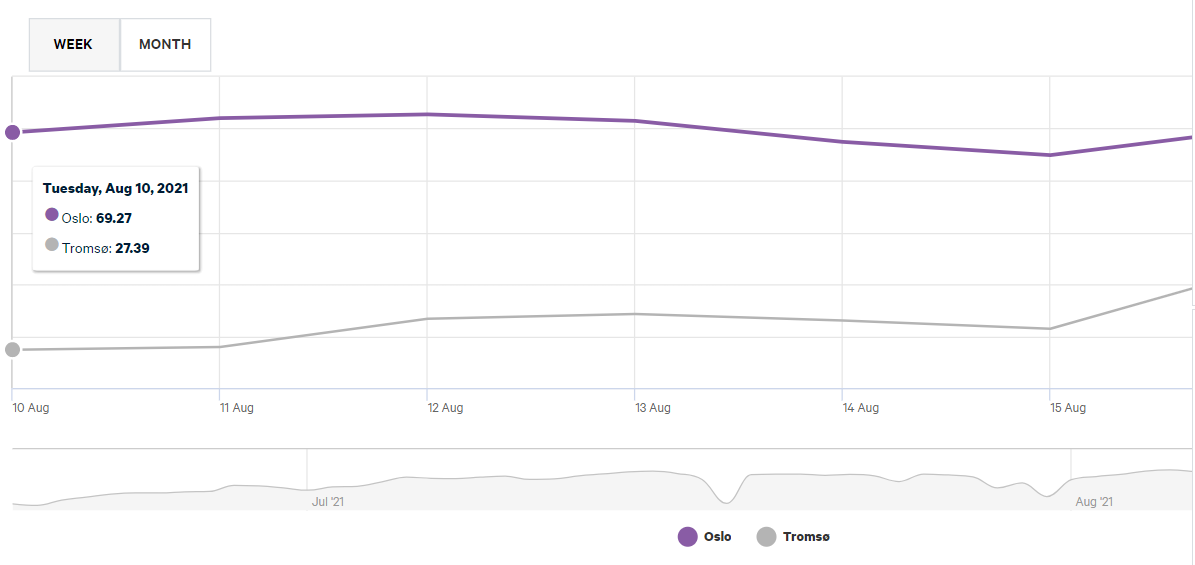Jump to Jul '21 in the navigator timeline
This screenshot has height=565, width=1195.
pyautogui.click(x=328, y=501)
